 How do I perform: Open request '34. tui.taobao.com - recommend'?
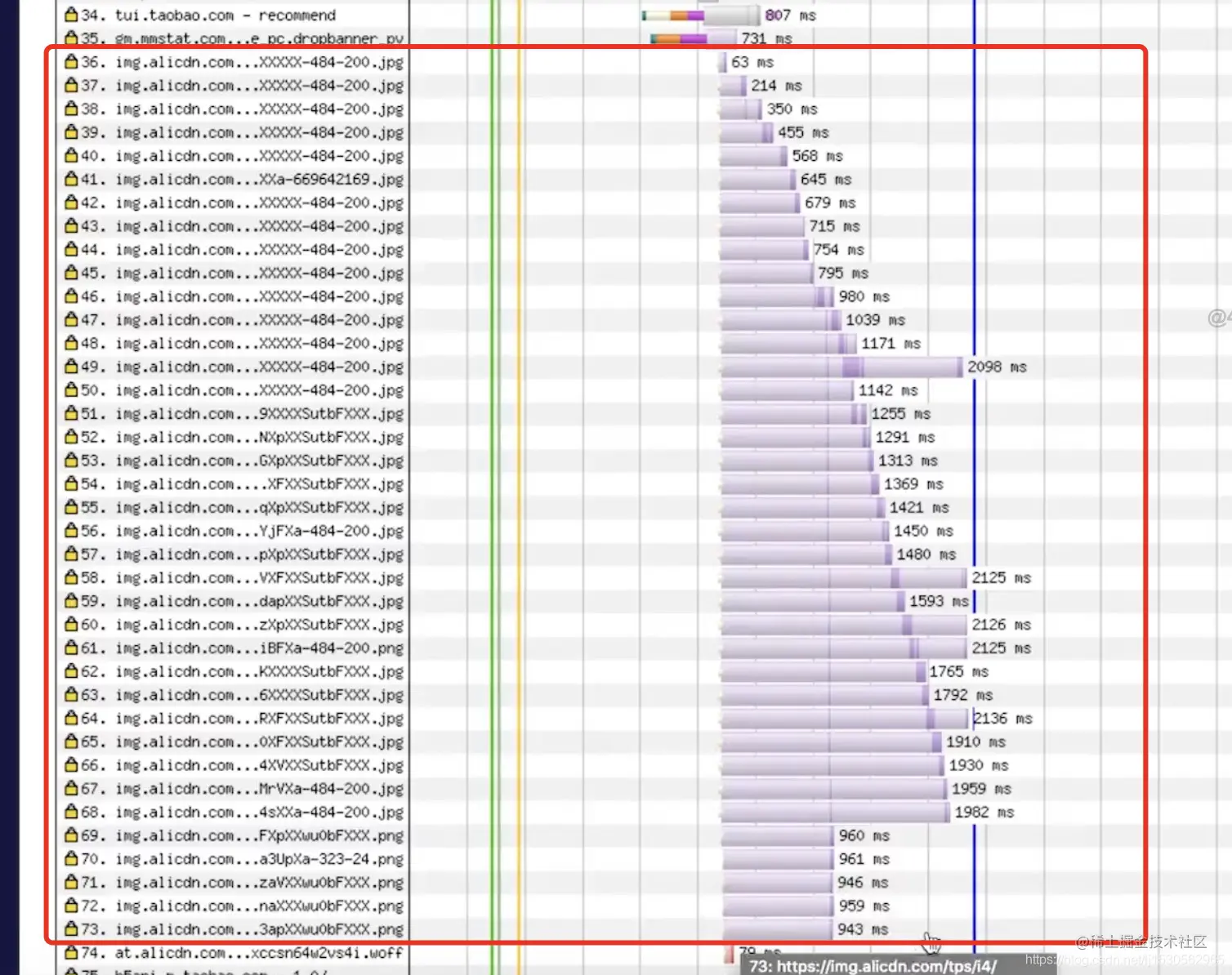tap(208, 15)
